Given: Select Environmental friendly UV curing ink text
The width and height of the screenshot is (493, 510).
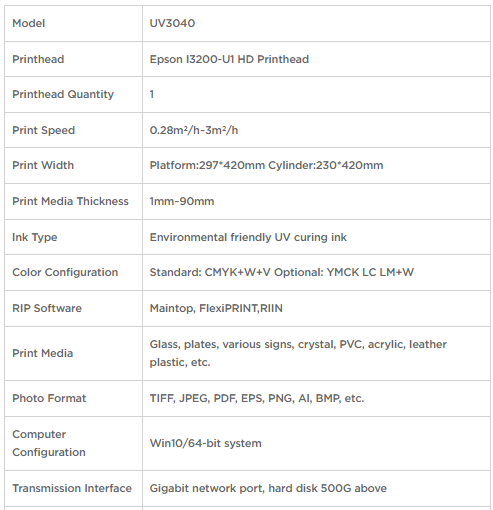Looking at the screenshot, I should point(248,237).
